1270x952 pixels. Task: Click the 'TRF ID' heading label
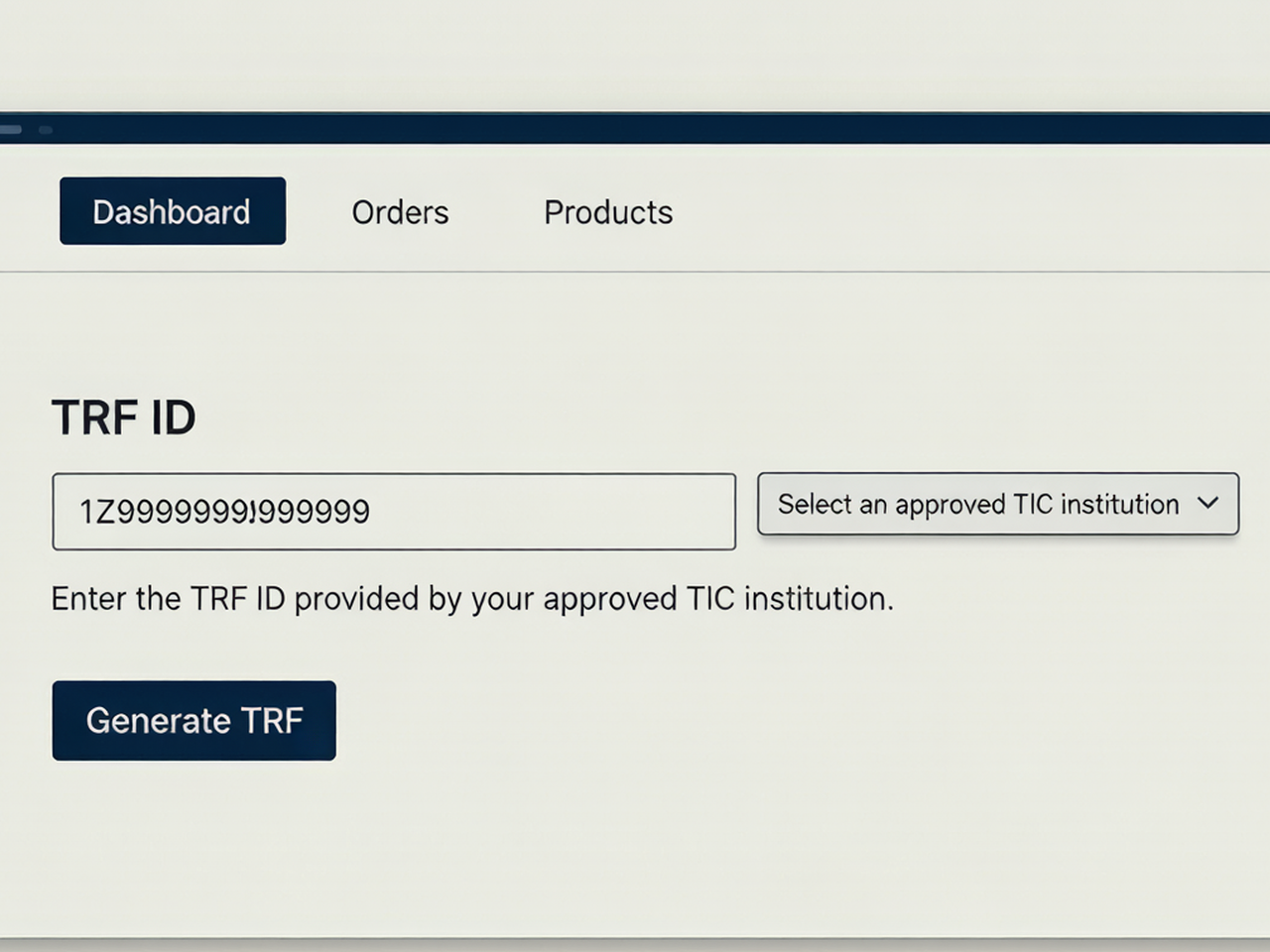tap(124, 417)
